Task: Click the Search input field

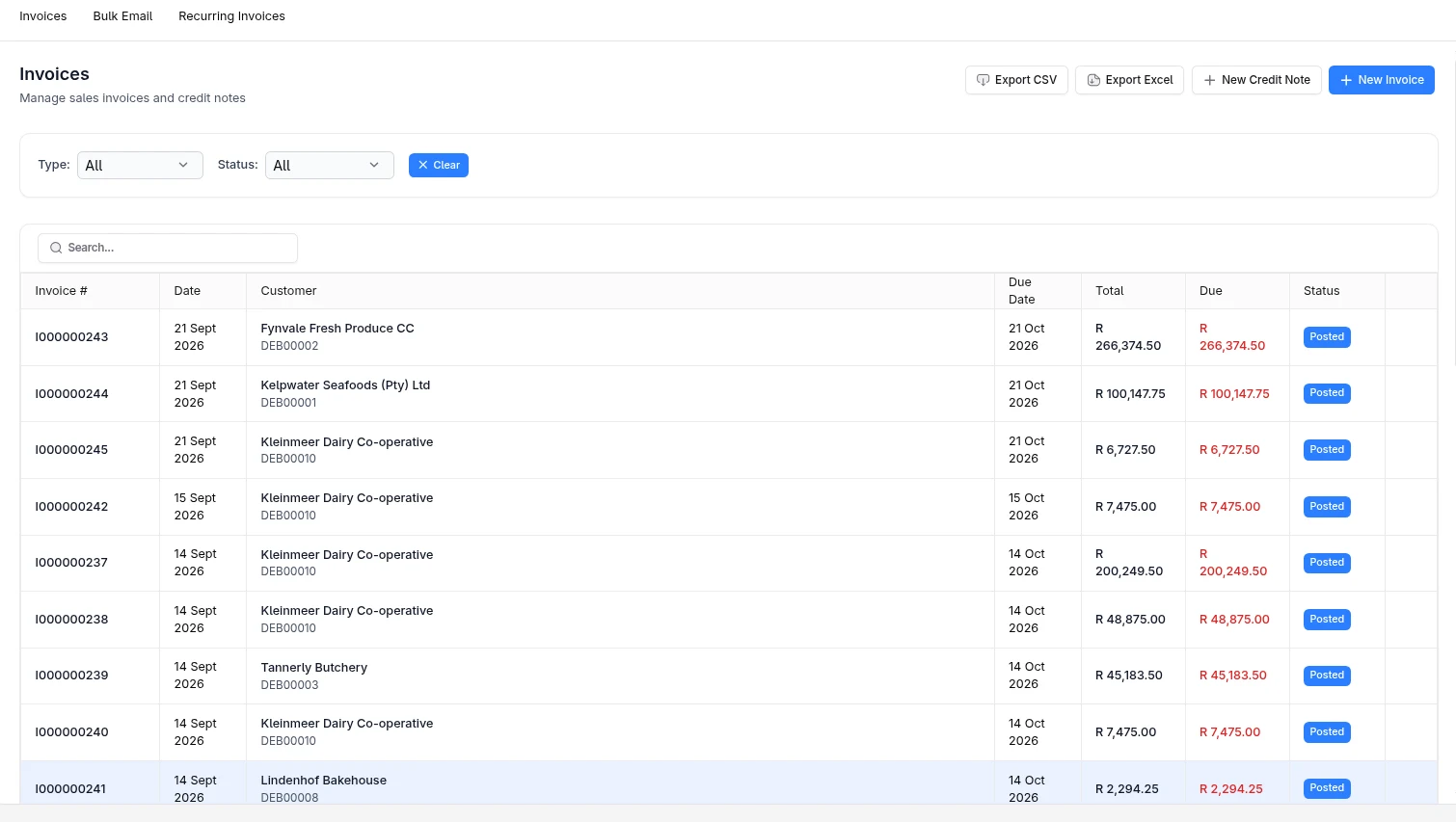Action: 168,248
